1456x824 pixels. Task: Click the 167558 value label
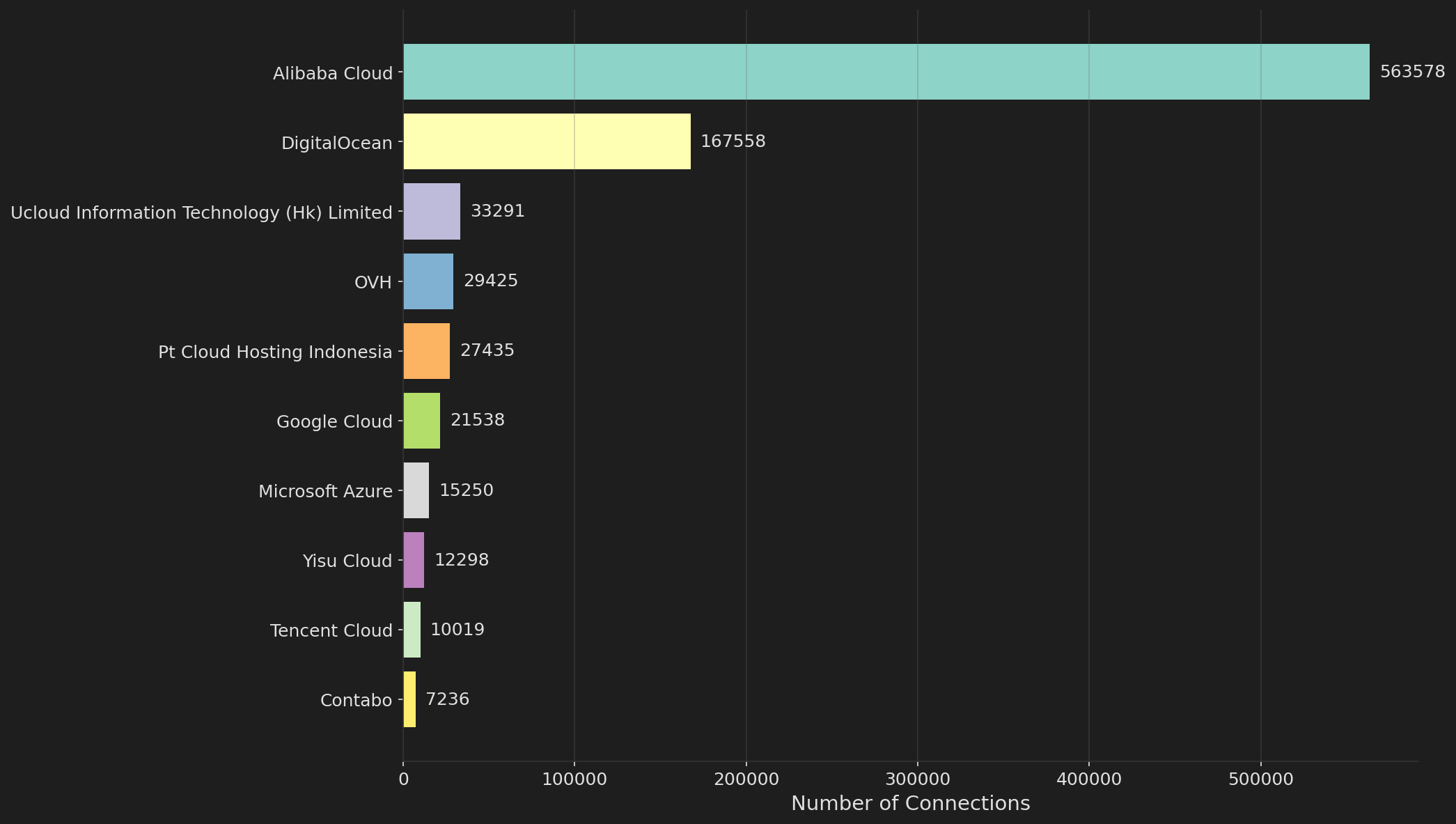coord(733,141)
